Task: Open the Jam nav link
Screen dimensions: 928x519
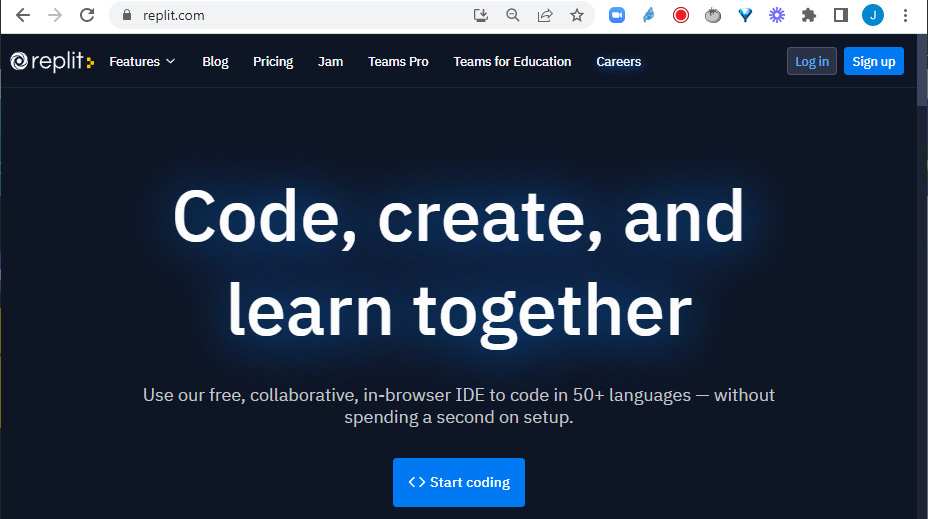Action: pyautogui.click(x=330, y=62)
